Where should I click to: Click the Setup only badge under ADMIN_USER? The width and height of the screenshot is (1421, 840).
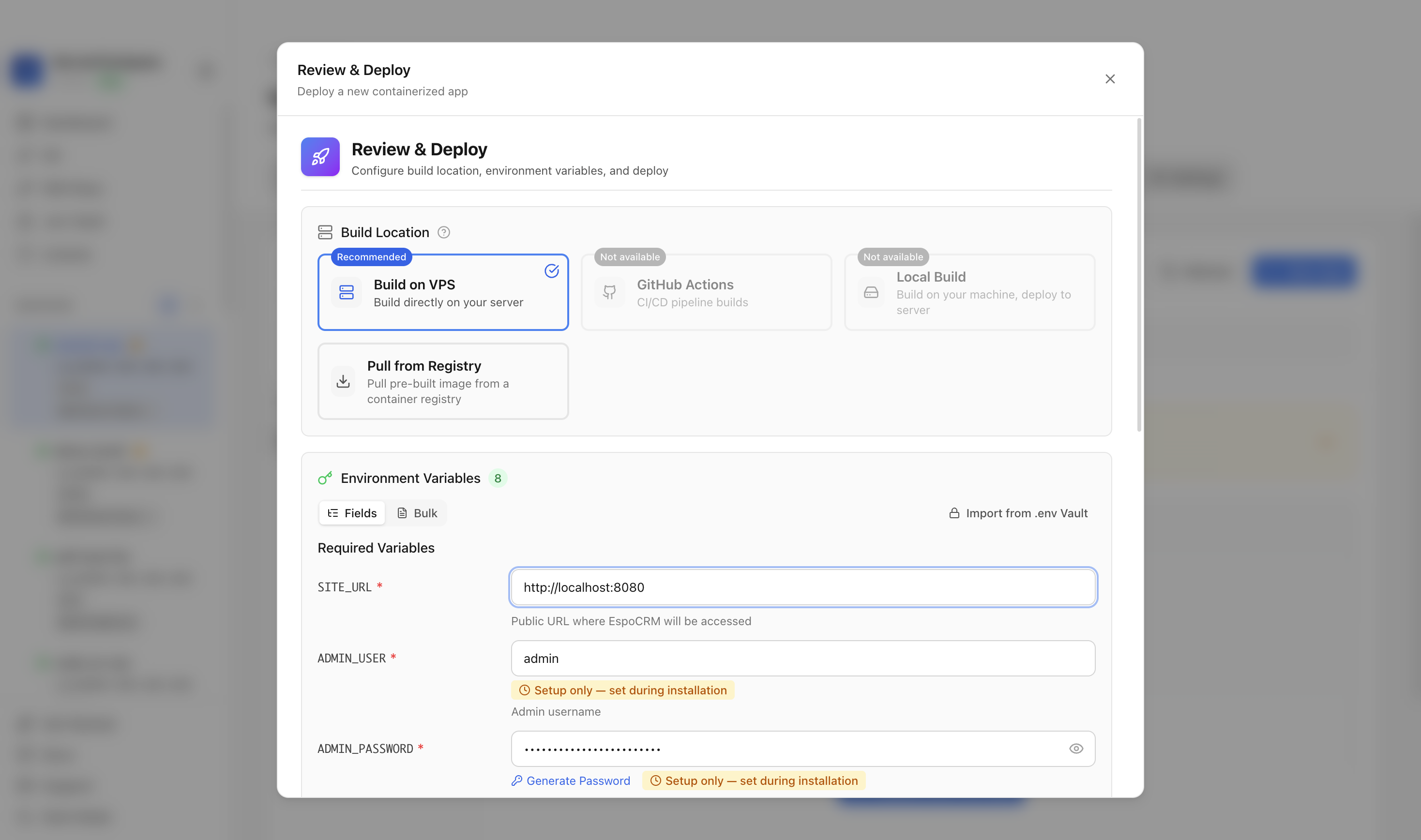click(623, 690)
